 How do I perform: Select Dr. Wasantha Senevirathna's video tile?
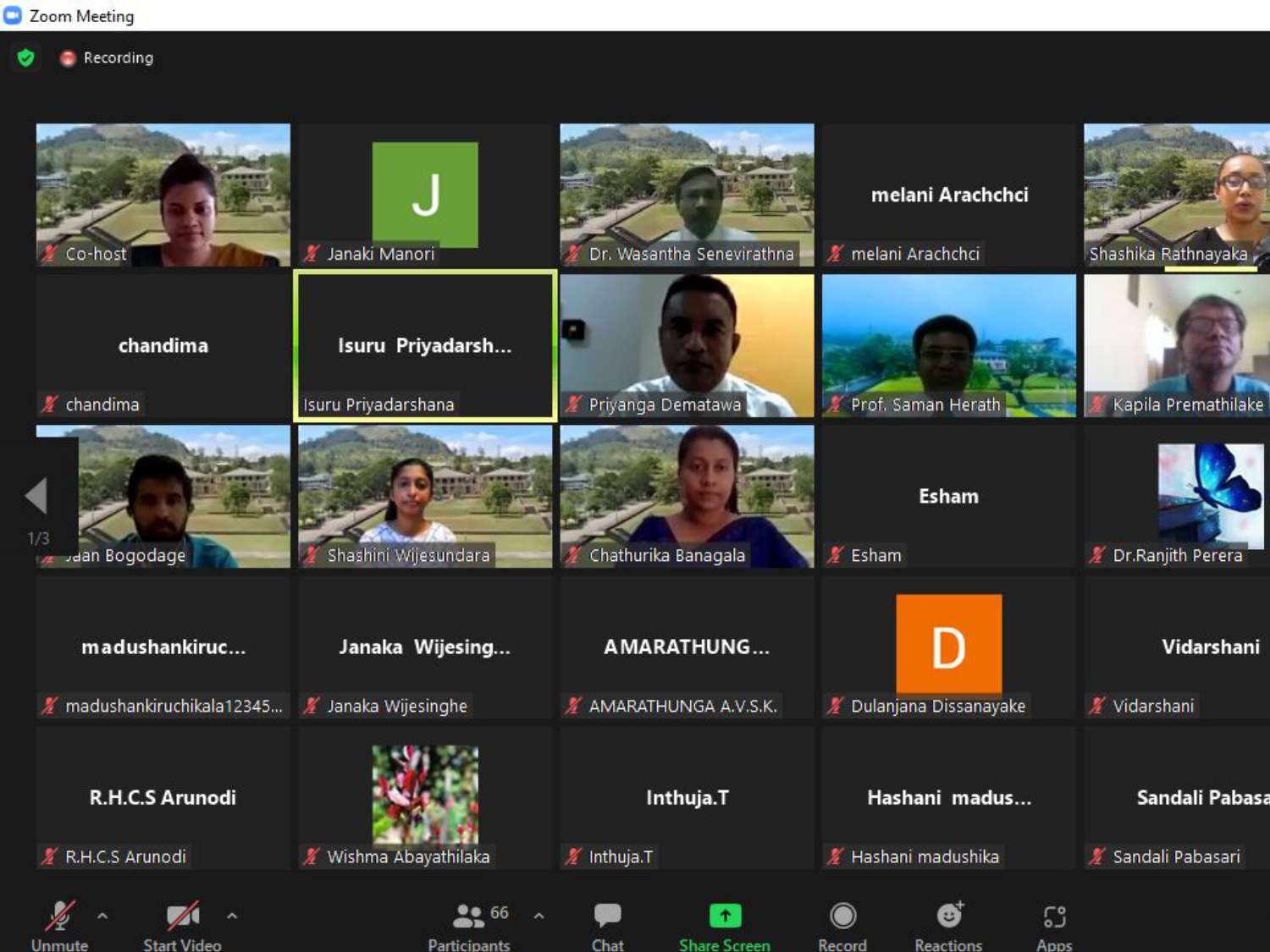coord(687,195)
